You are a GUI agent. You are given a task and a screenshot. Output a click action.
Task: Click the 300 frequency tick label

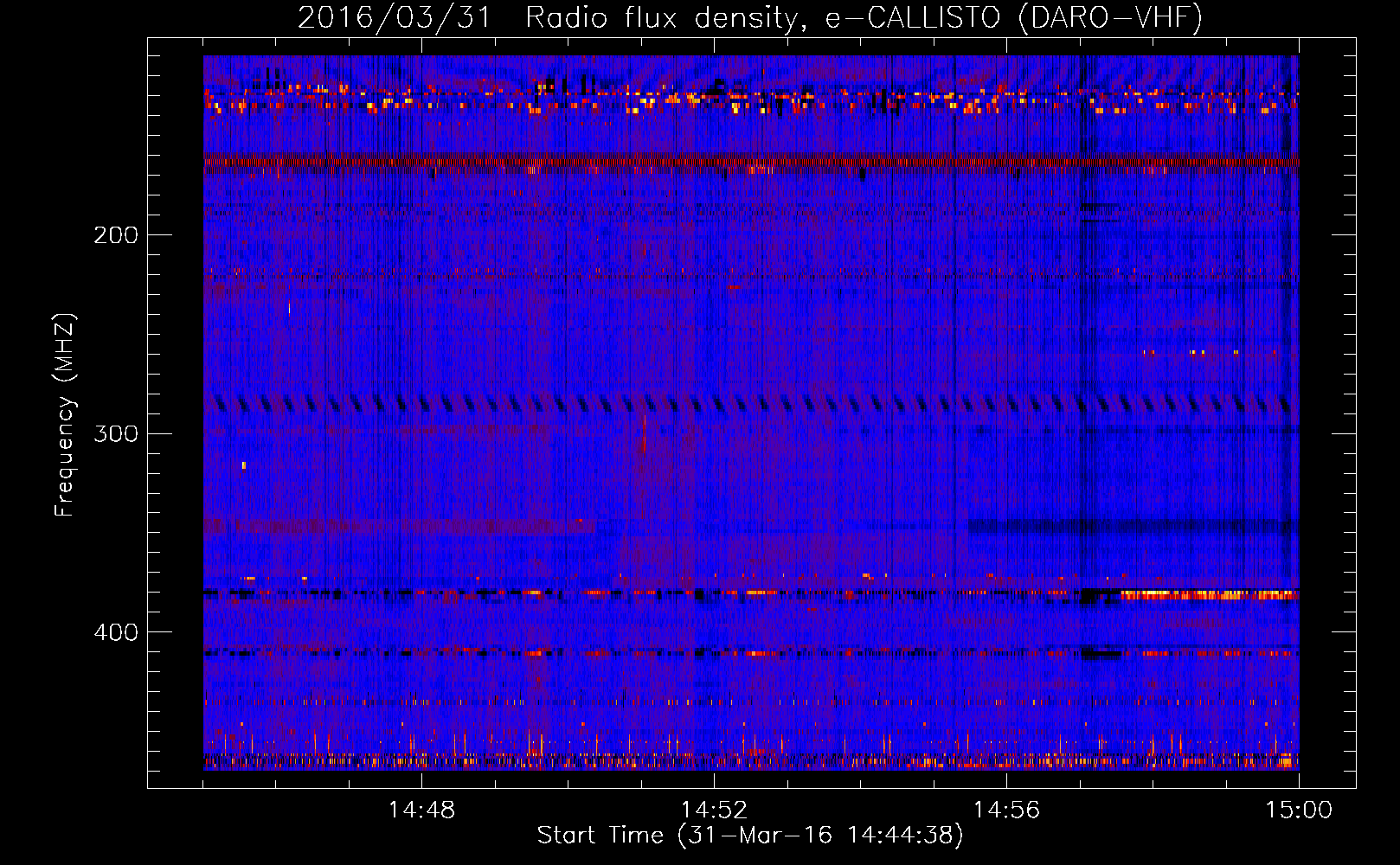tap(116, 433)
